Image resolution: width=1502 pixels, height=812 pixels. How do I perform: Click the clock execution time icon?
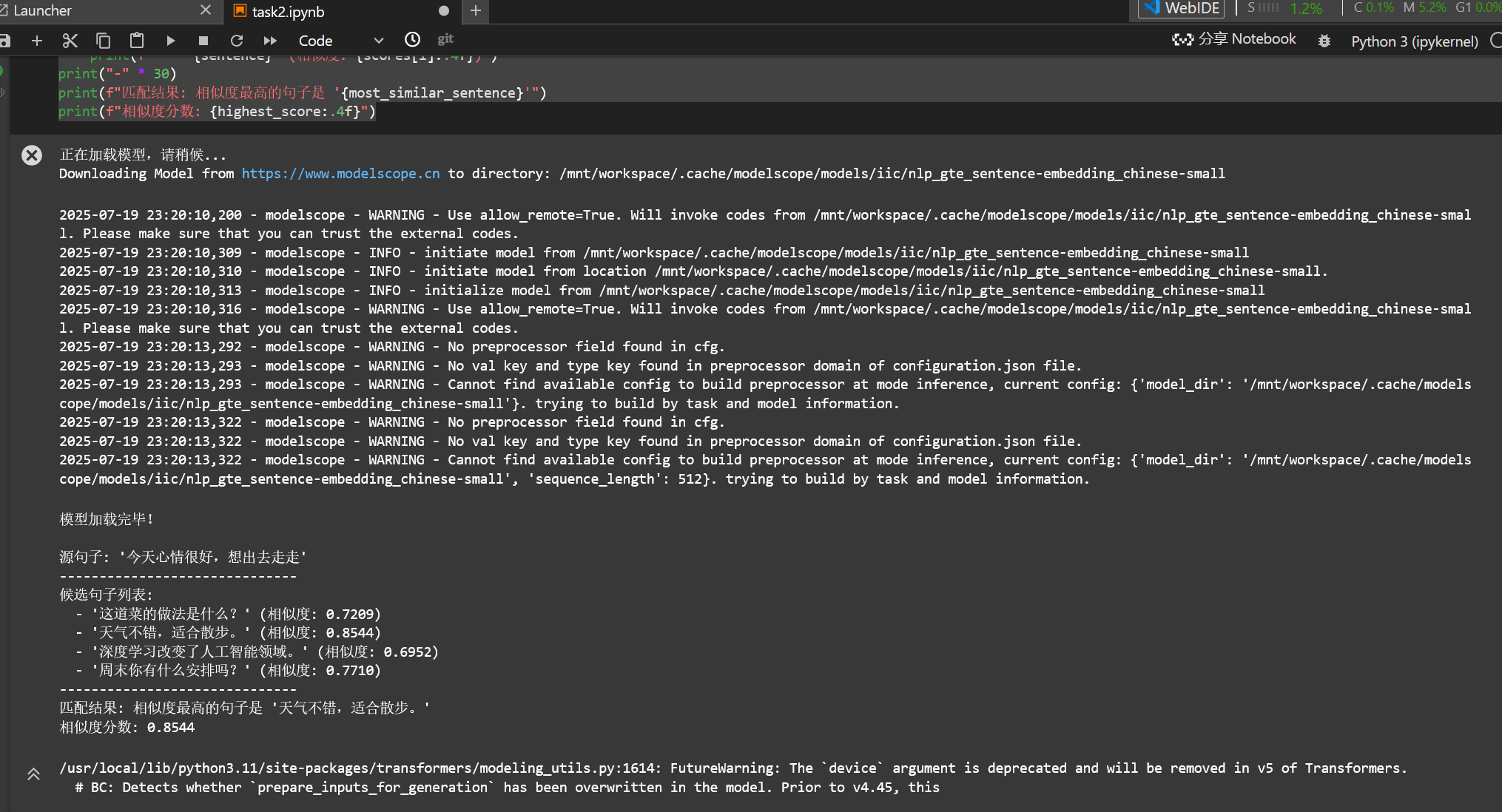click(x=412, y=40)
